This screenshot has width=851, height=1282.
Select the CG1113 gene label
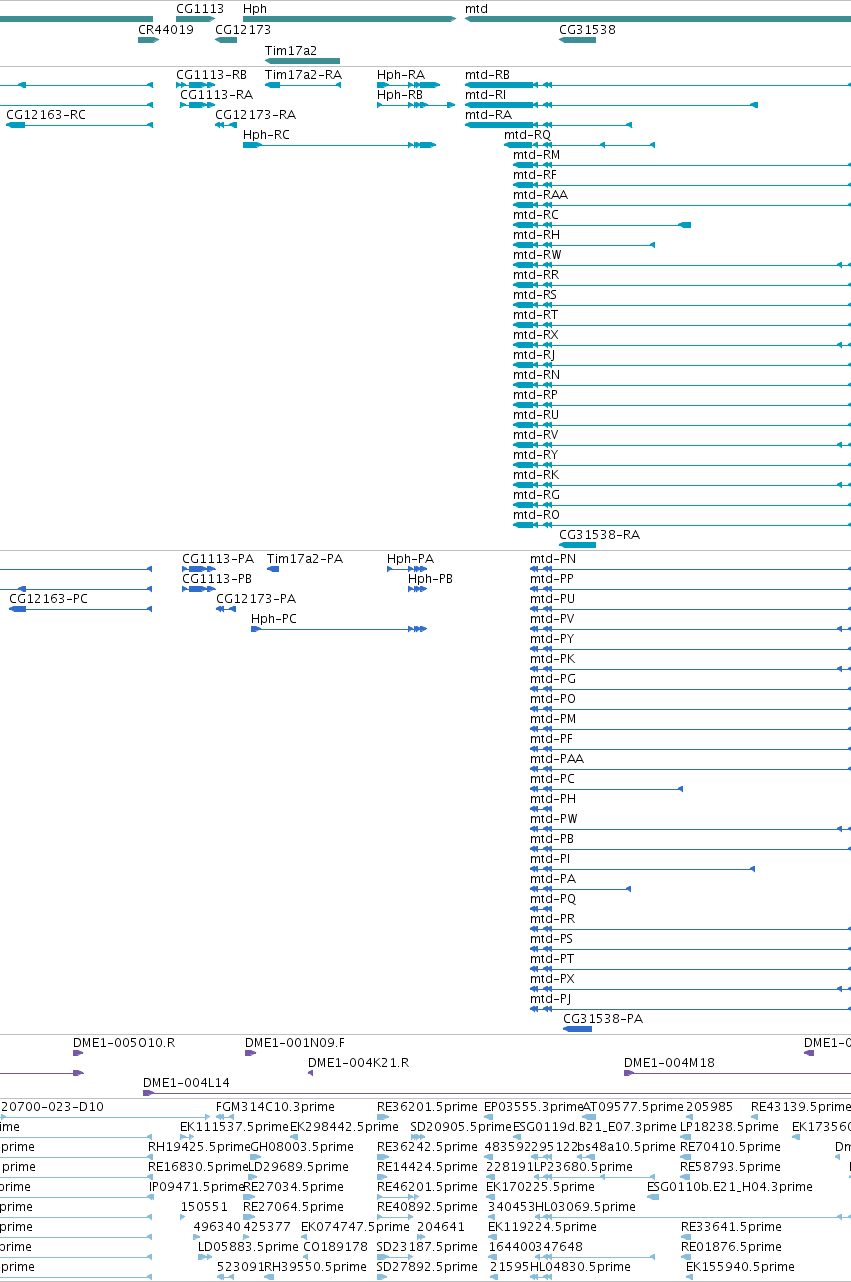200,8
